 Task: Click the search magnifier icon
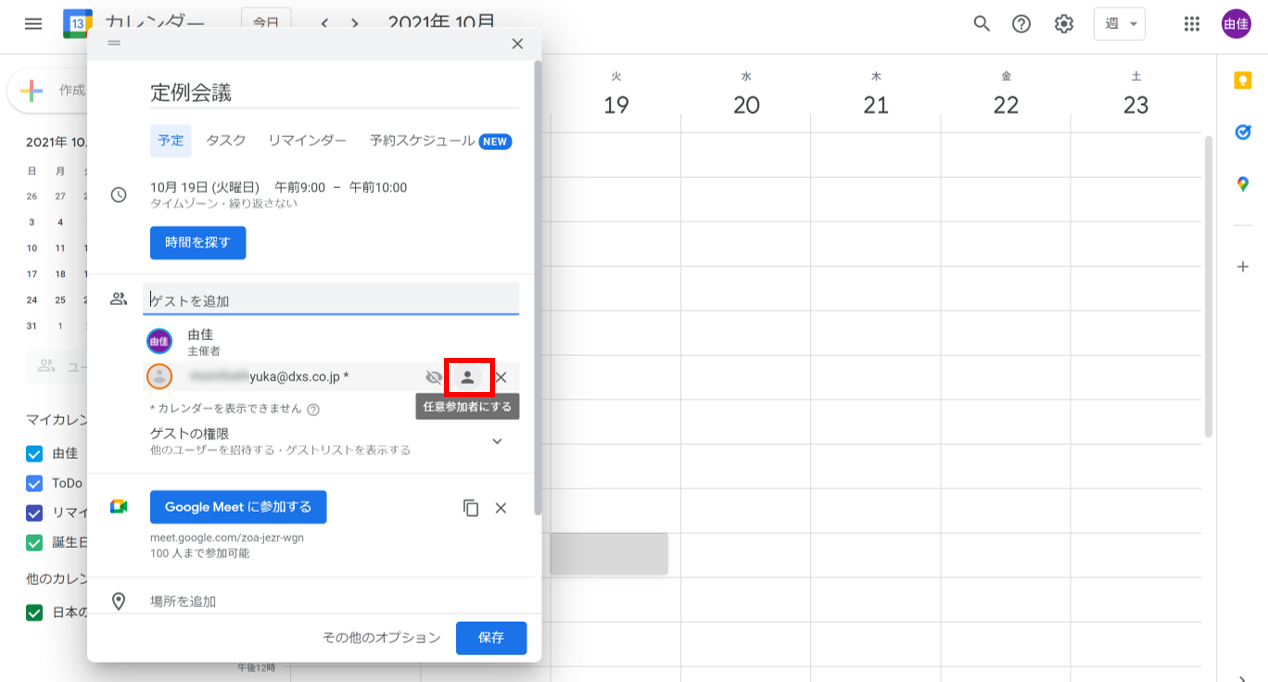[x=982, y=24]
